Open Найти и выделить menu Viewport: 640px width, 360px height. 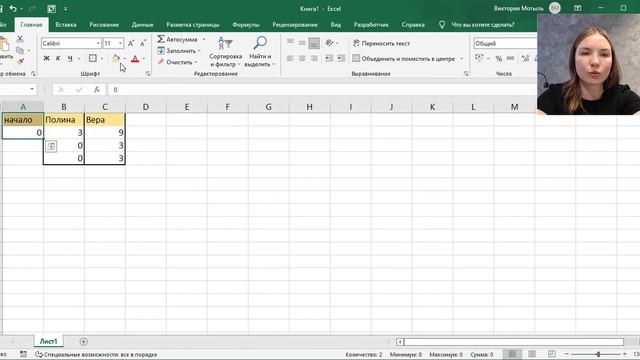260,51
